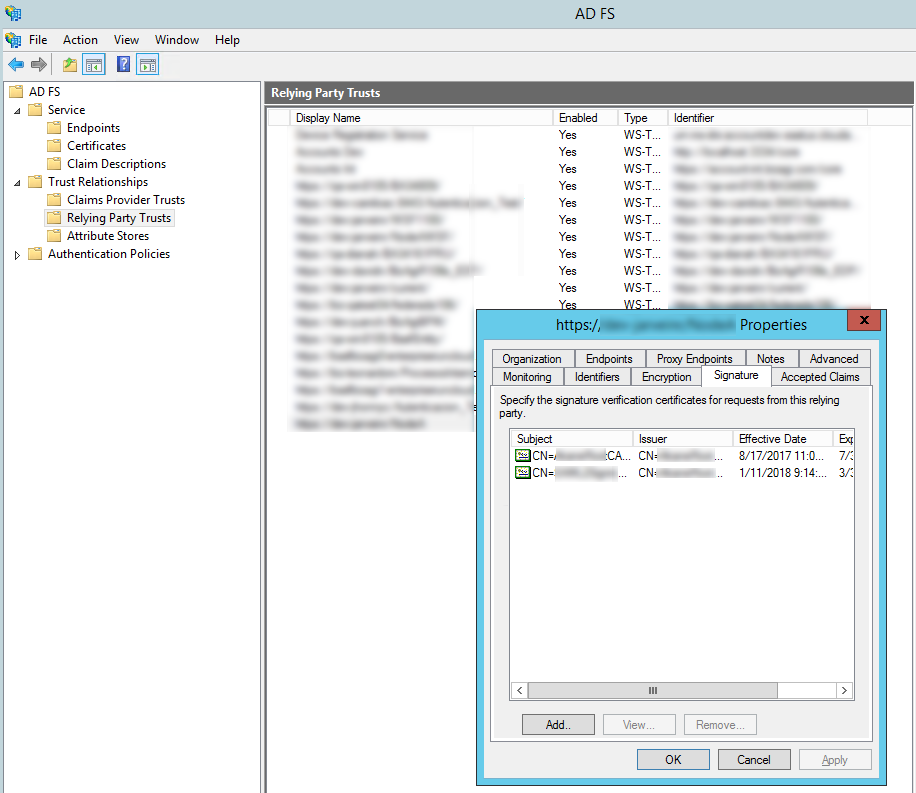Toggle the Show/Hide Action Pane icon

tap(148, 64)
